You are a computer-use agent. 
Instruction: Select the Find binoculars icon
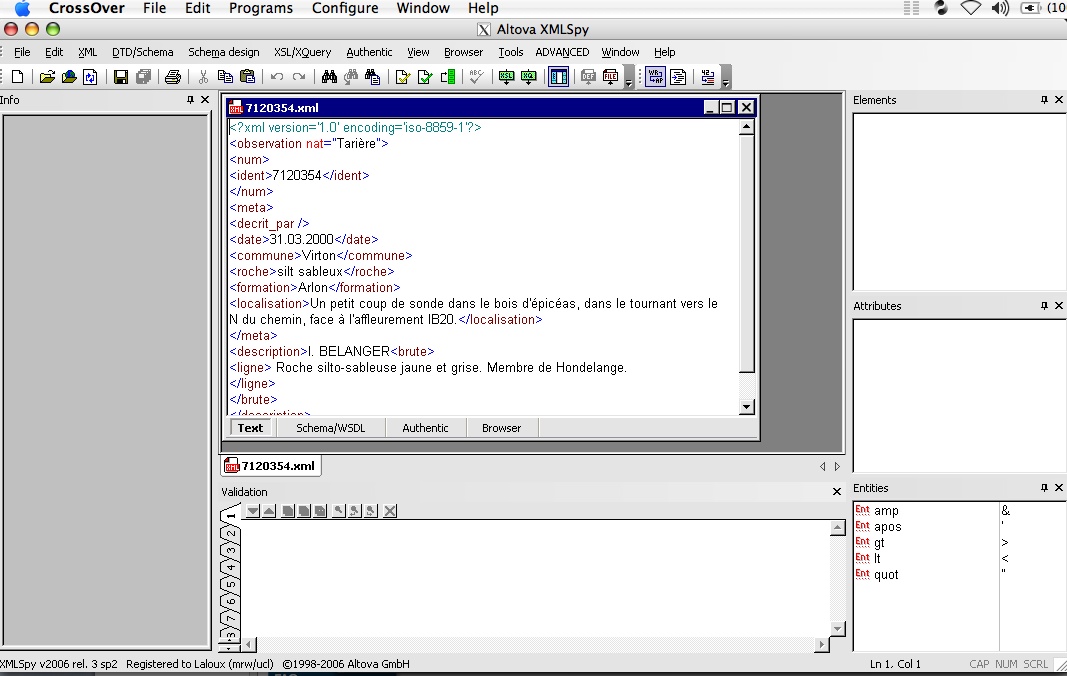328,76
